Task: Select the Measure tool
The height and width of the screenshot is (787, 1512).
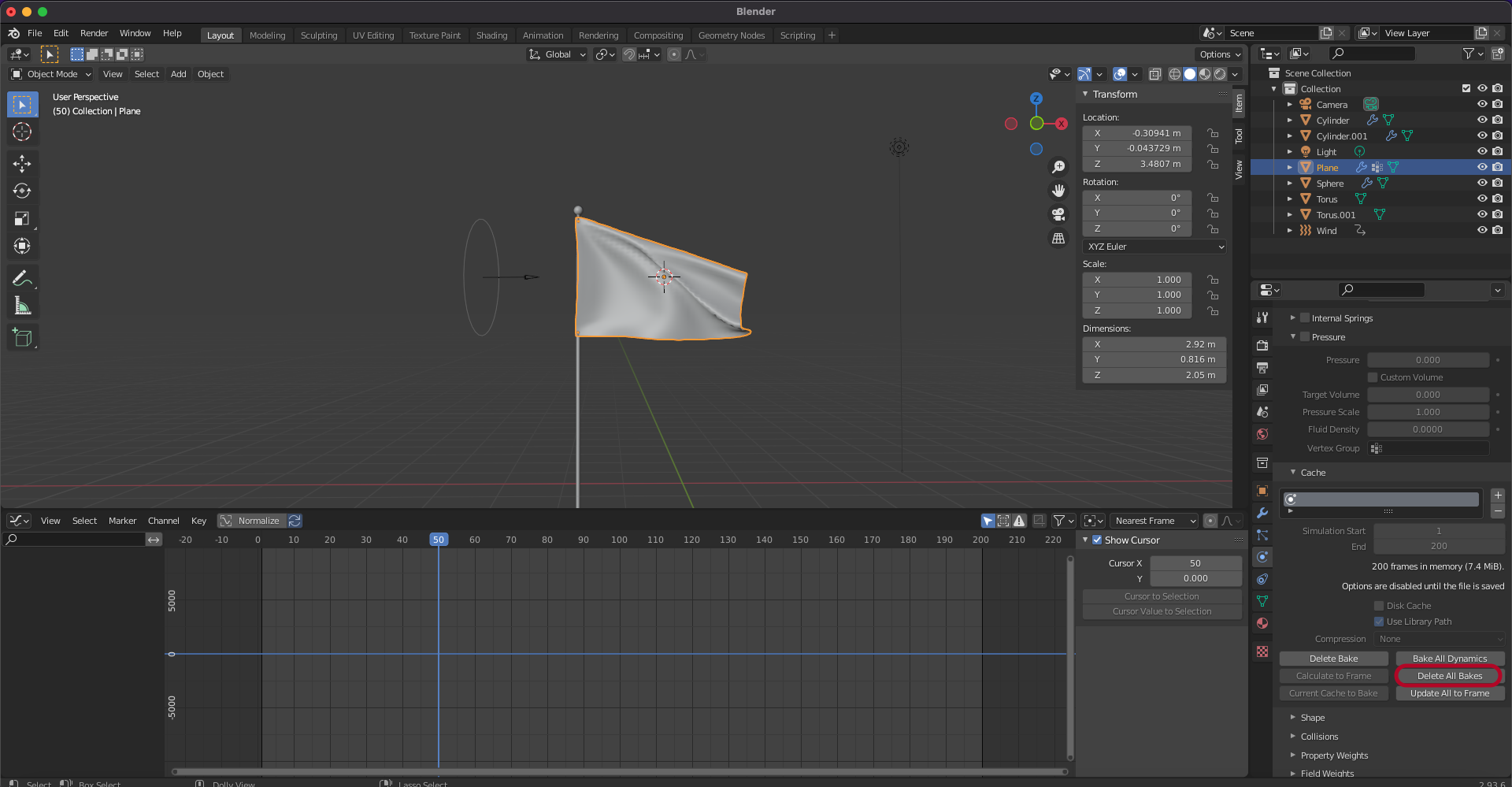Action: (22, 306)
